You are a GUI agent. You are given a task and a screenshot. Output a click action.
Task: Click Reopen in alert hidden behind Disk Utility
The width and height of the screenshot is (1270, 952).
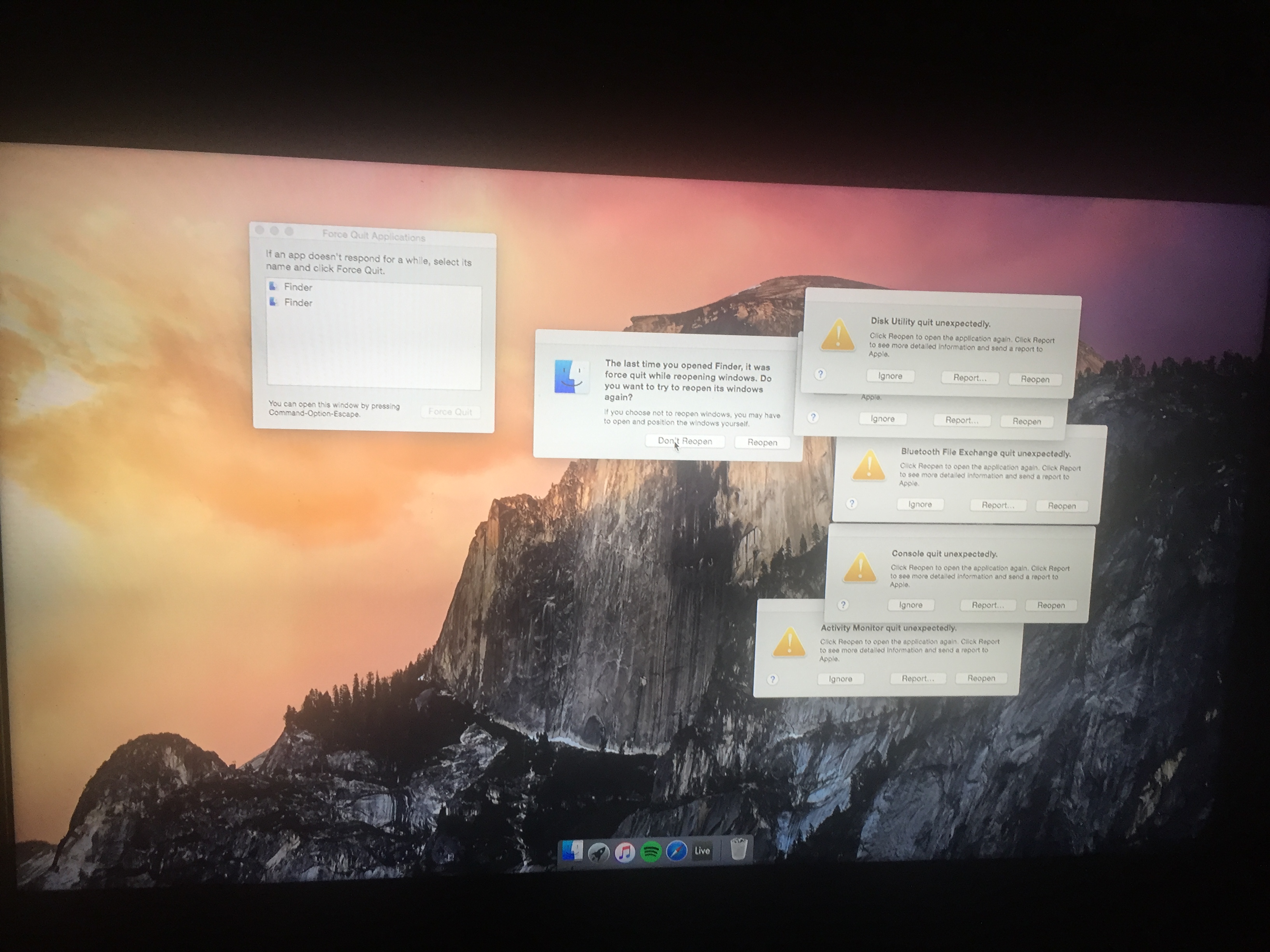[x=1026, y=421]
